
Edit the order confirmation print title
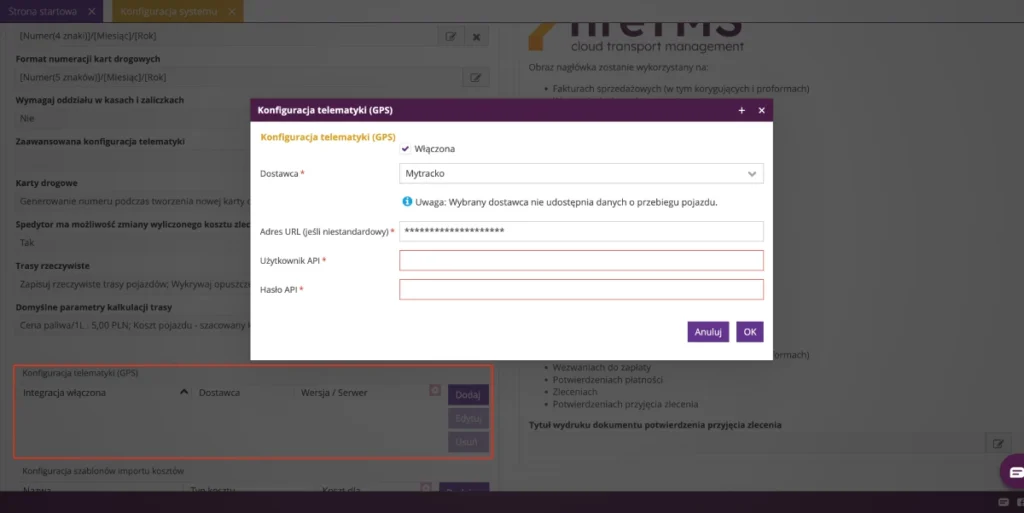click(998, 443)
